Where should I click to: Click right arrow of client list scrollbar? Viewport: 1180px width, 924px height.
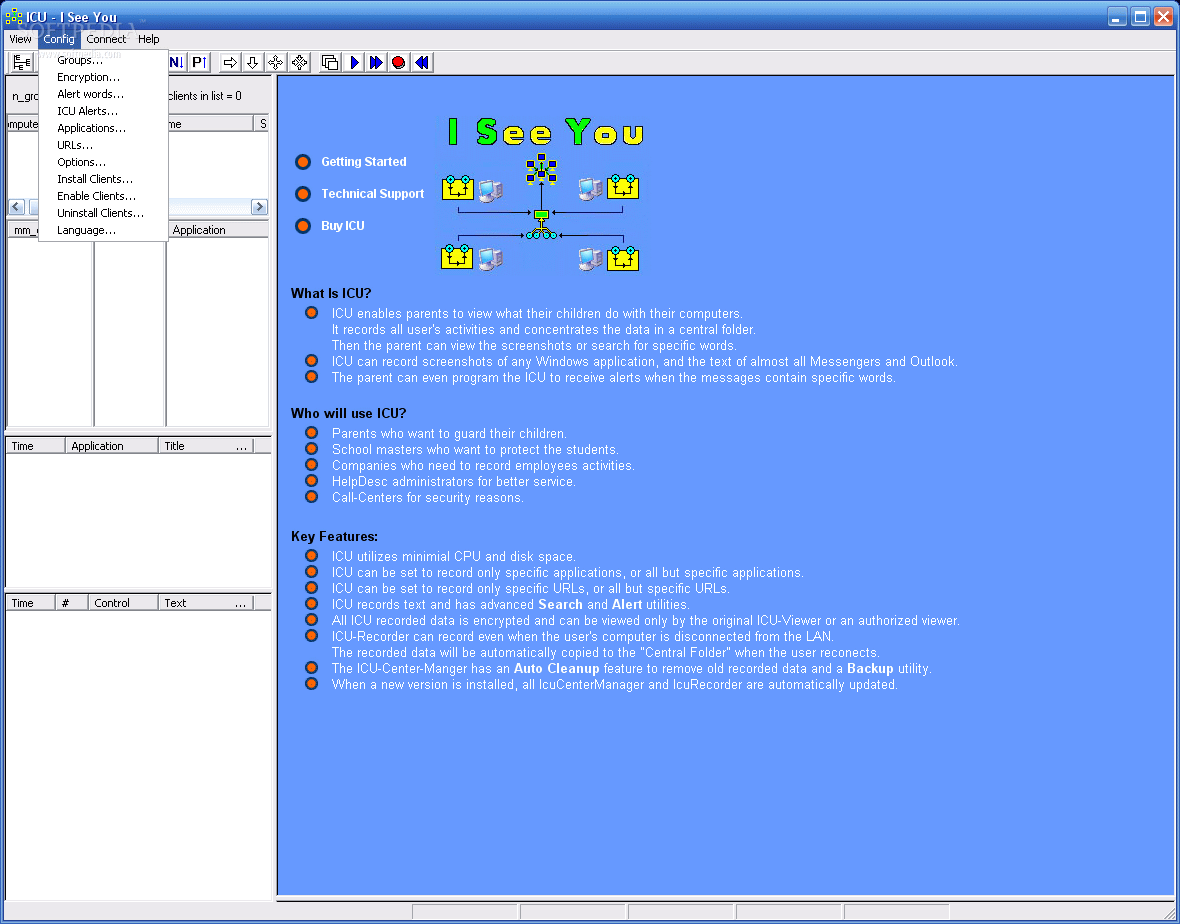pos(260,207)
